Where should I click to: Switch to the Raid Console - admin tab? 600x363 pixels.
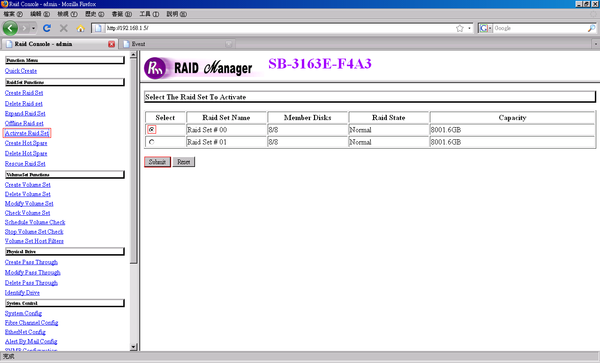pos(59,44)
